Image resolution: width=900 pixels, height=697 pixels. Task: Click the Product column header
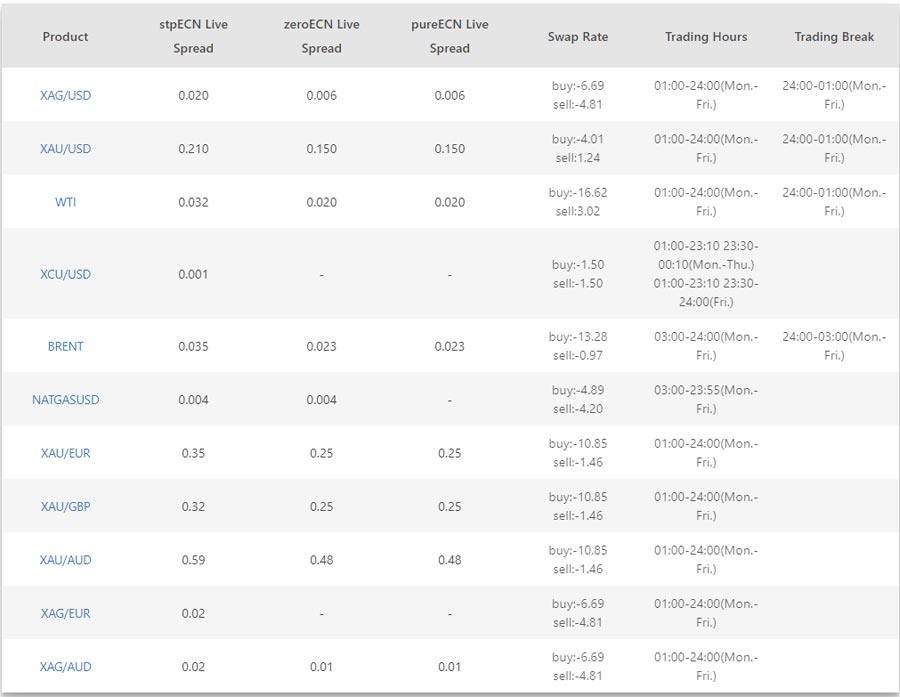65,37
